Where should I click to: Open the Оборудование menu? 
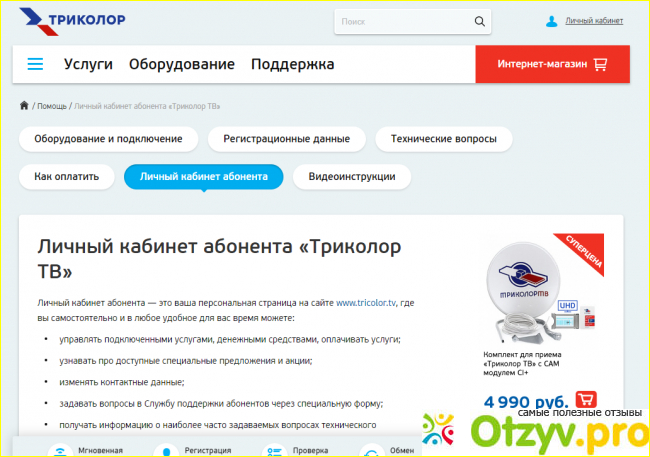tap(182, 64)
